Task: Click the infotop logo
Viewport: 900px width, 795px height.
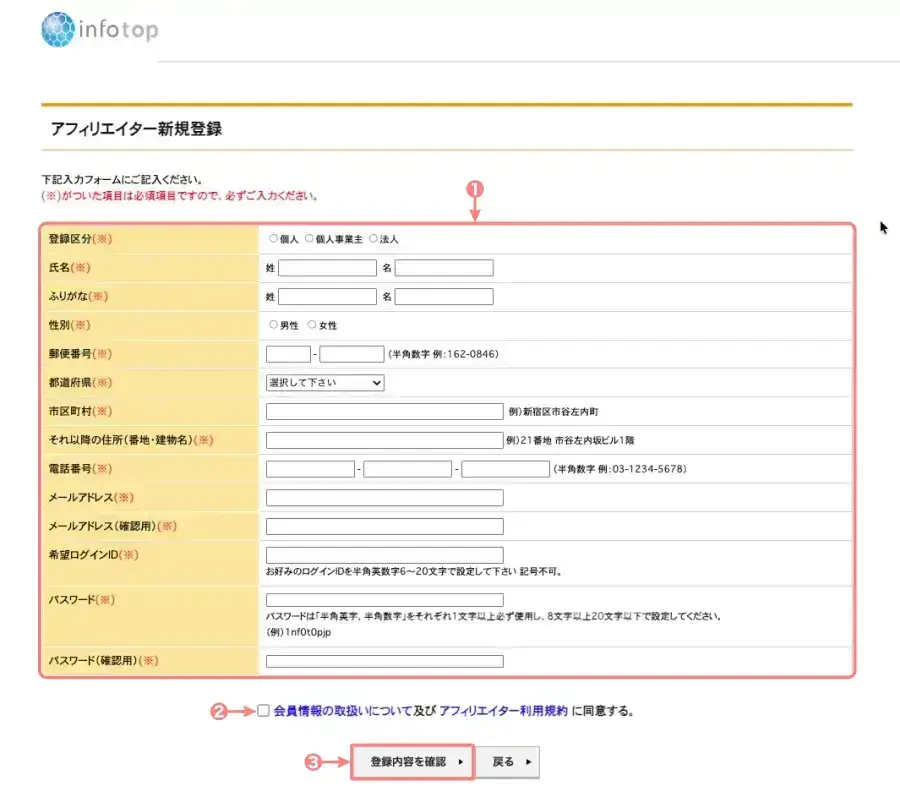Action: [100, 29]
